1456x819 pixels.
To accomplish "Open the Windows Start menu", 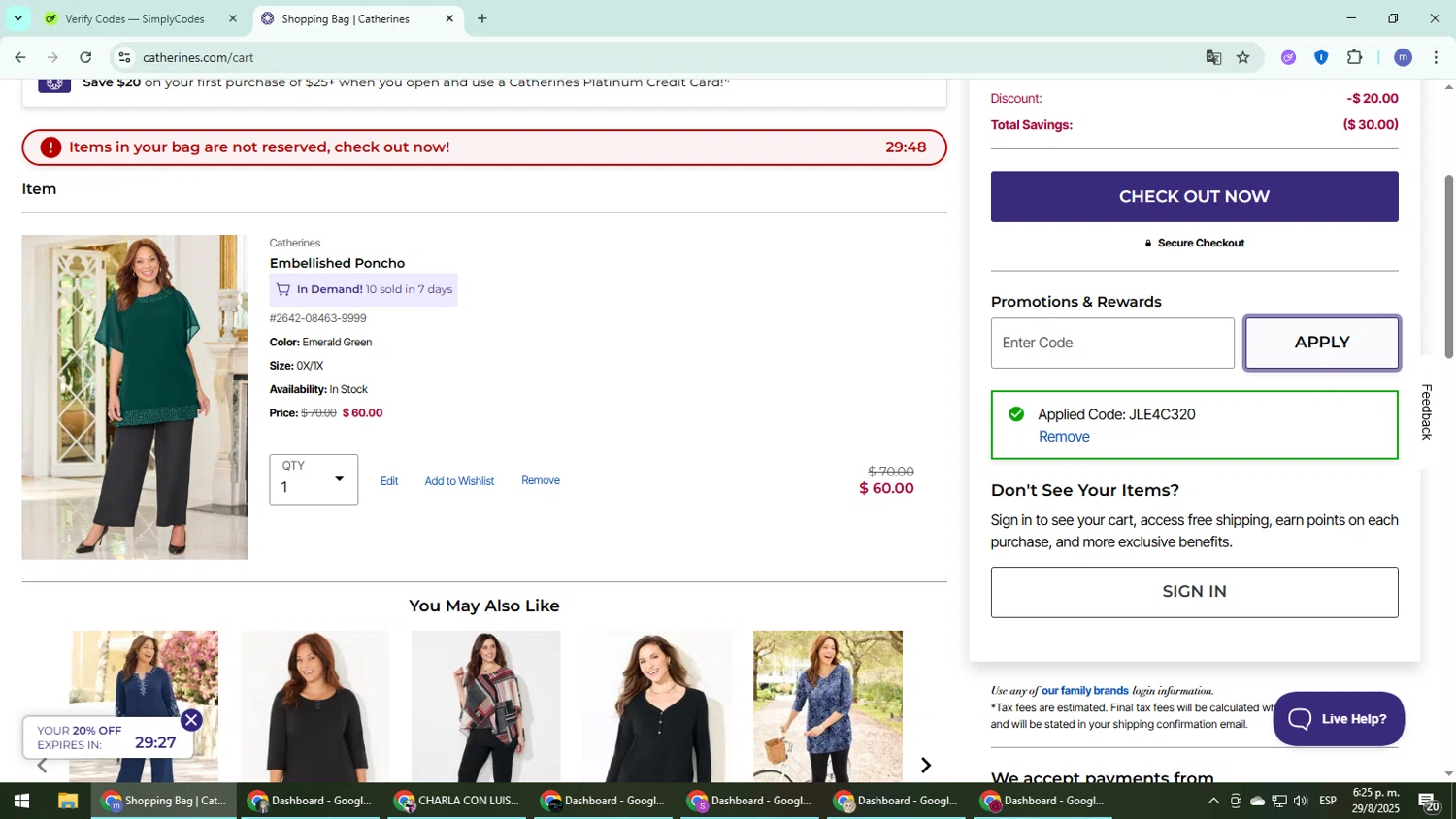I will (21, 802).
